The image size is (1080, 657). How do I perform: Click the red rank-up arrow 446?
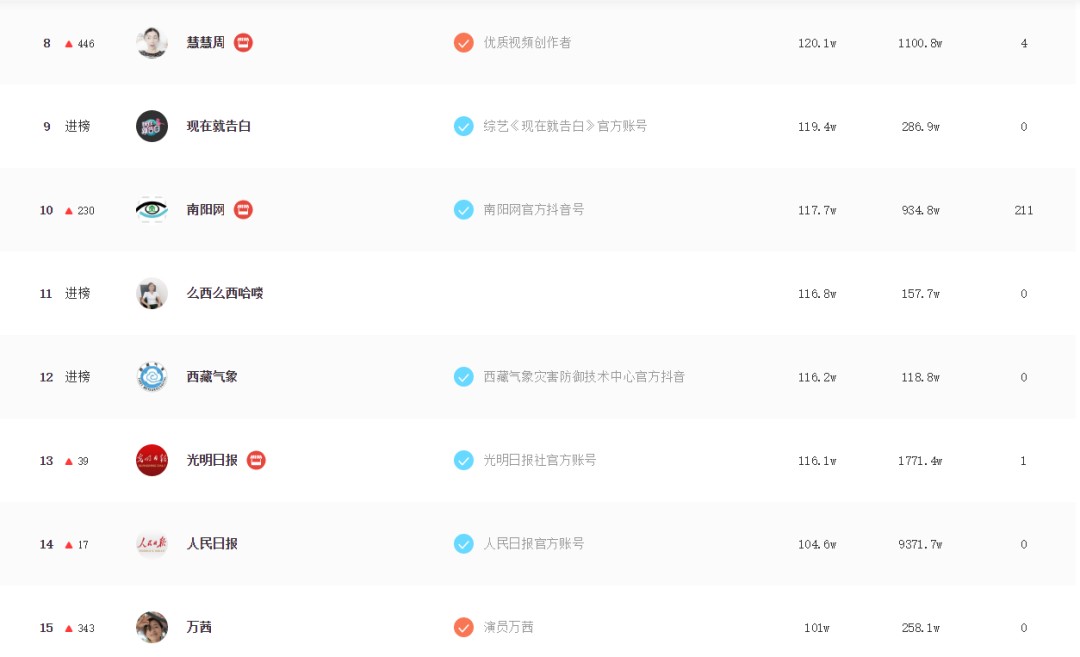(79, 43)
